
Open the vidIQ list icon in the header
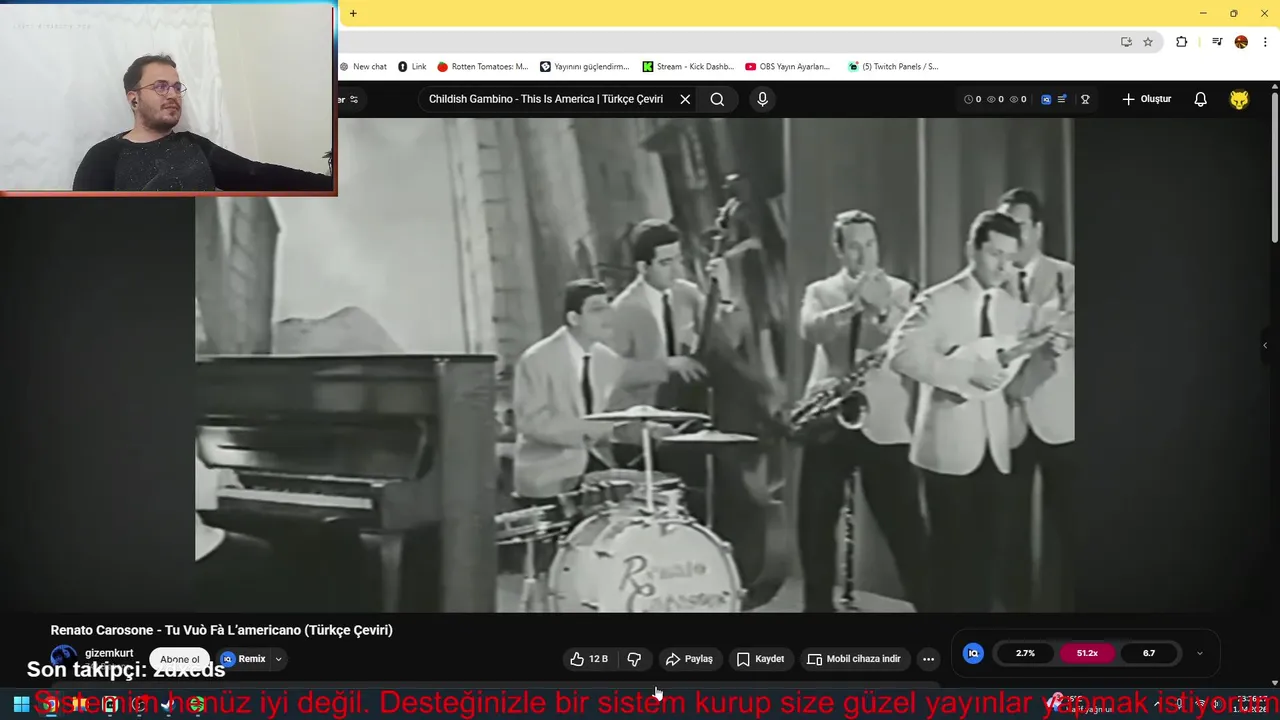coord(1062,99)
